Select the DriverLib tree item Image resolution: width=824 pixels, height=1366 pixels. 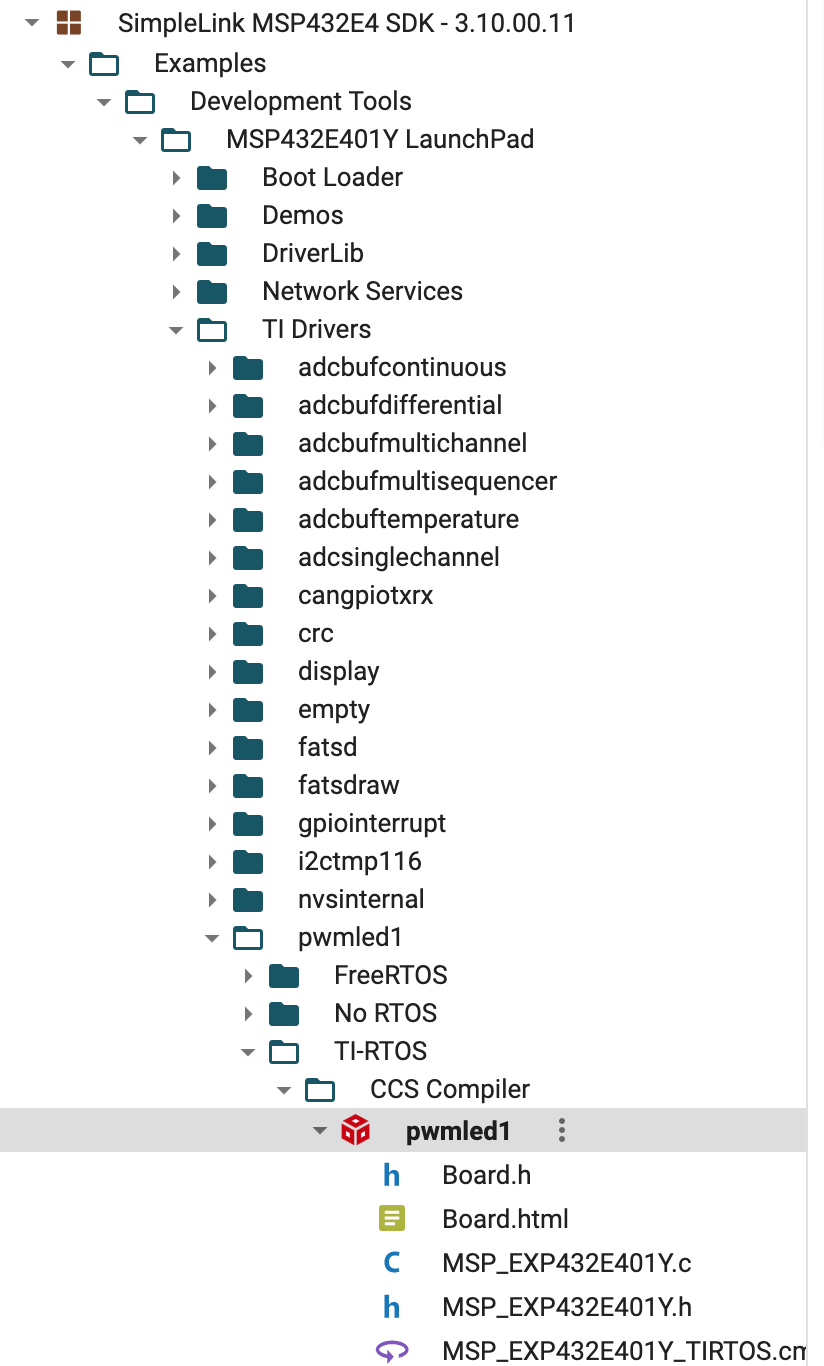pos(313,253)
